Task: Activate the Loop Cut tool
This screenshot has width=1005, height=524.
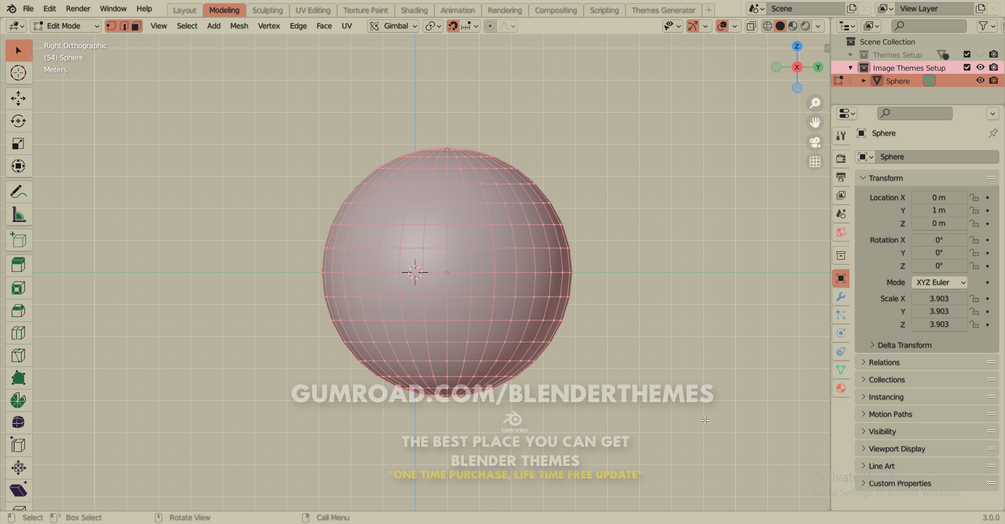Action: coord(19,333)
